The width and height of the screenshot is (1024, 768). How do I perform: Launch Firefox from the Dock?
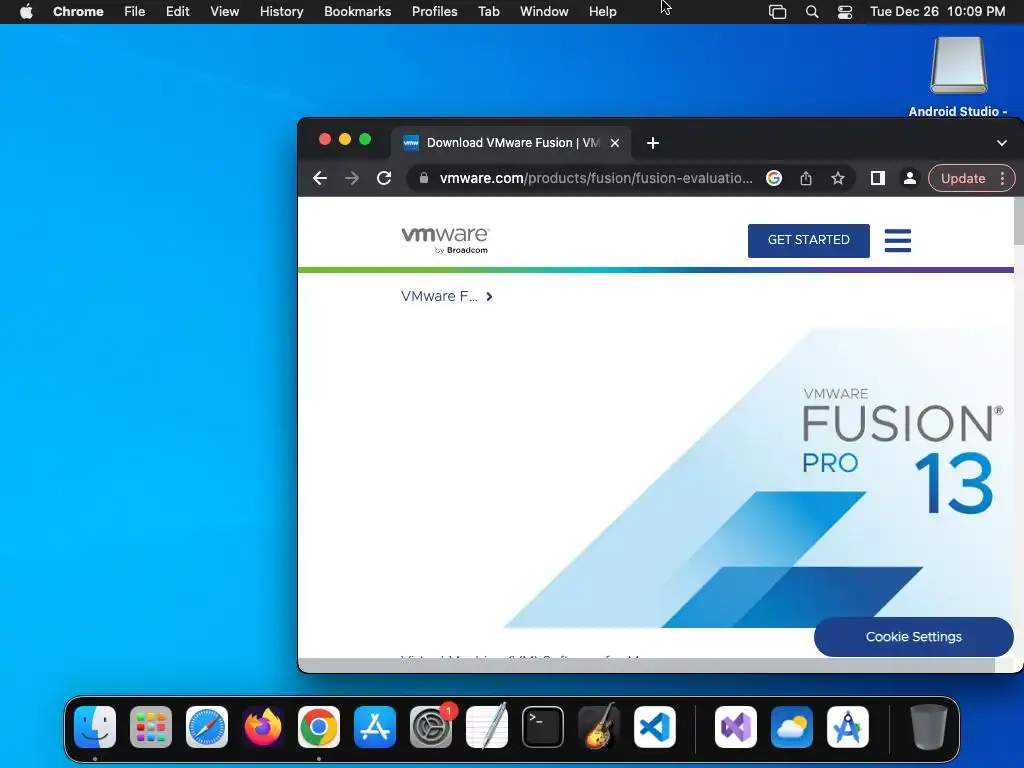263,727
